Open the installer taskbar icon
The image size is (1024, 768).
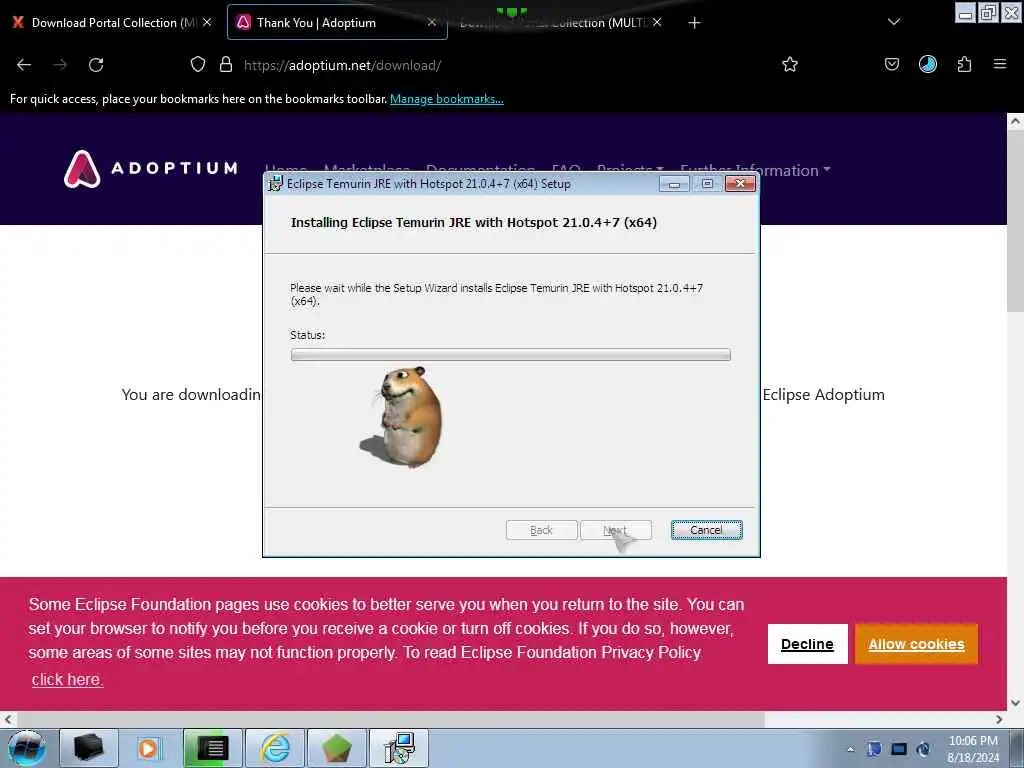pos(399,748)
